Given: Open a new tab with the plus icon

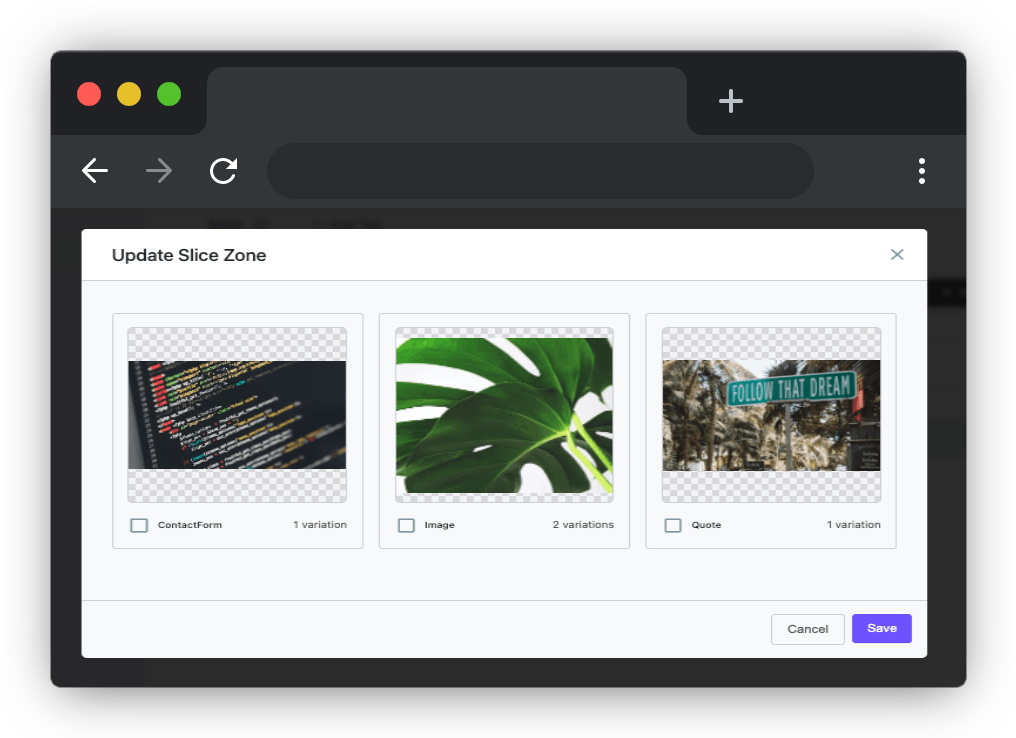Looking at the screenshot, I should click(731, 101).
